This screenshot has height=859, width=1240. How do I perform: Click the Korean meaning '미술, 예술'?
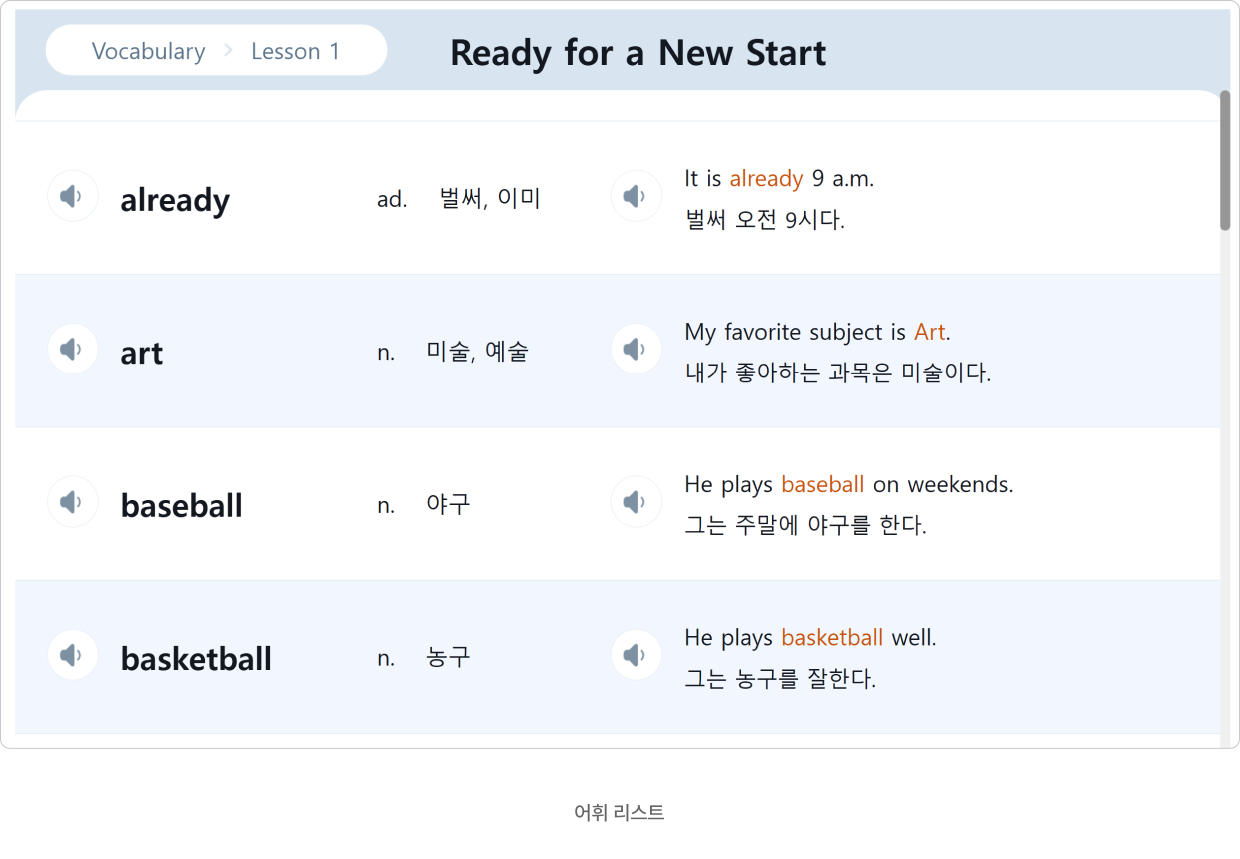[477, 352]
